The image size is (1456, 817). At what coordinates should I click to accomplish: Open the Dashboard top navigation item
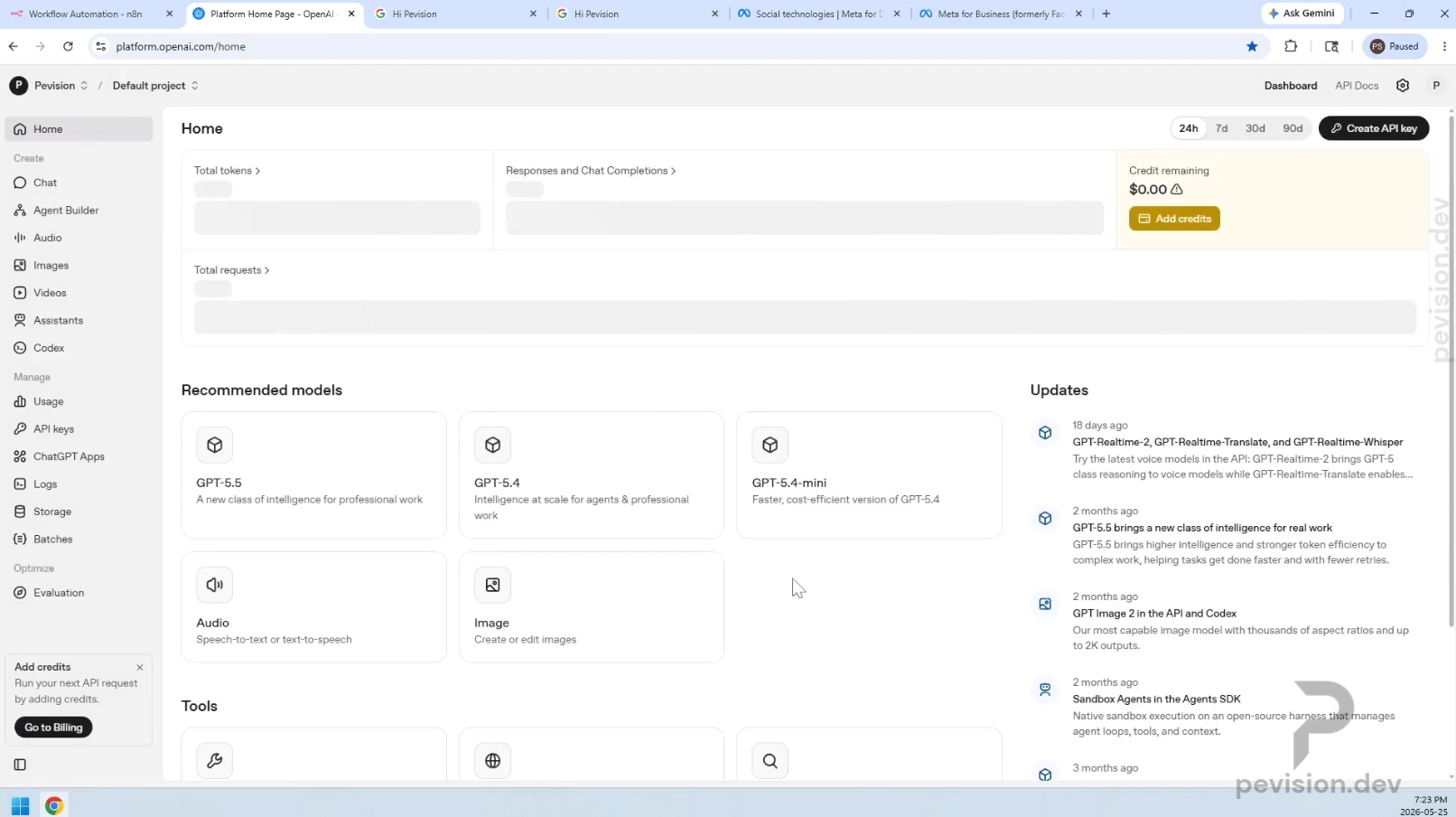point(1291,86)
